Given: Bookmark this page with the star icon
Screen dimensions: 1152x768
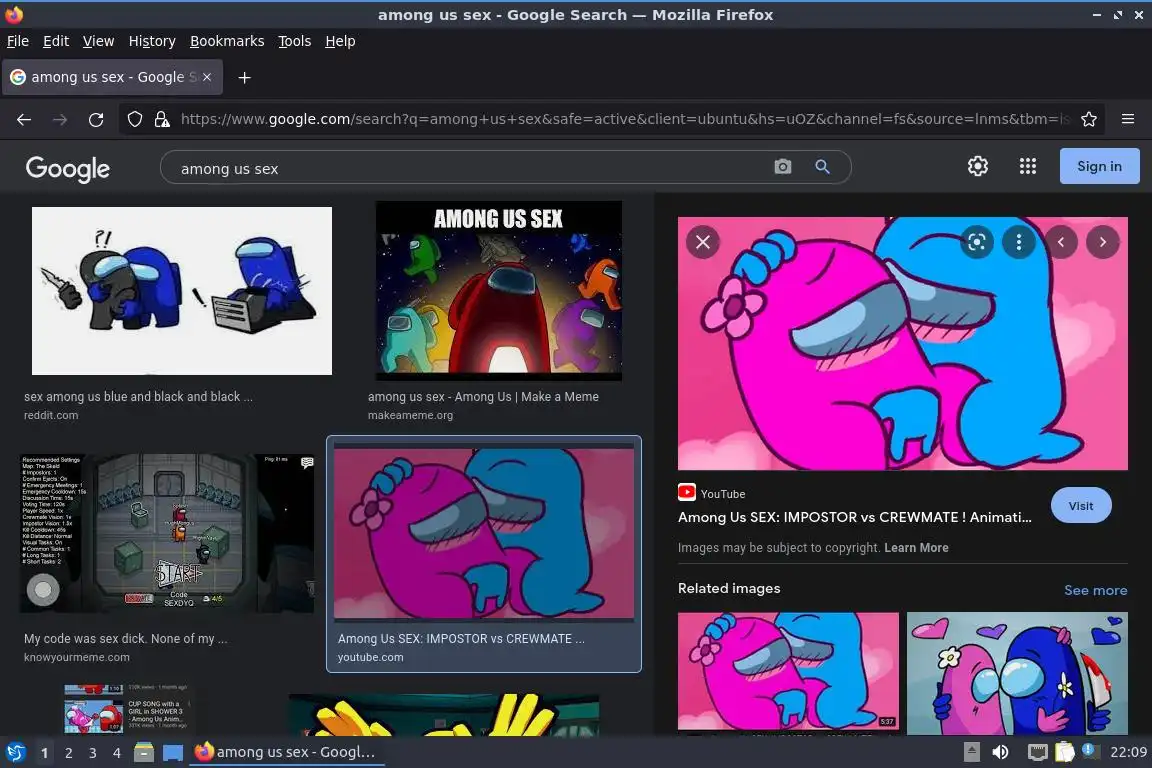Looking at the screenshot, I should 1089,119.
